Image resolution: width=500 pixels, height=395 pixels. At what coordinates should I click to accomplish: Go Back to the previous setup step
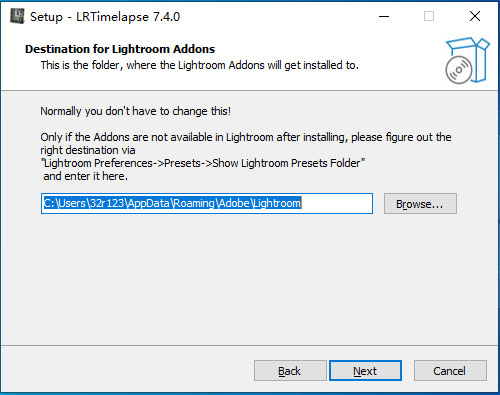click(x=290, y=371)
